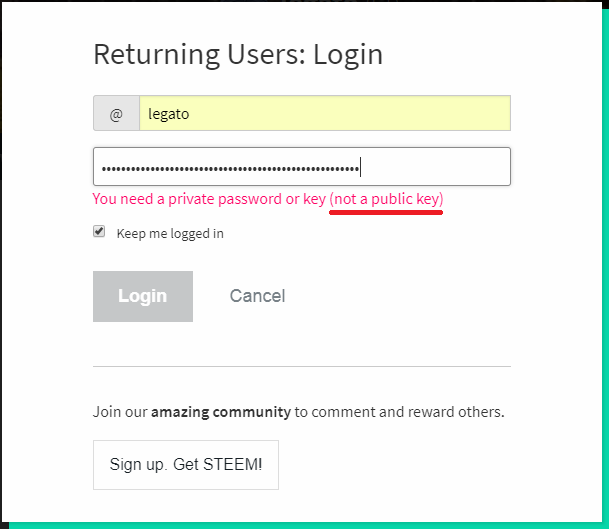Select the bold amazing community text

tap(221, 411)
